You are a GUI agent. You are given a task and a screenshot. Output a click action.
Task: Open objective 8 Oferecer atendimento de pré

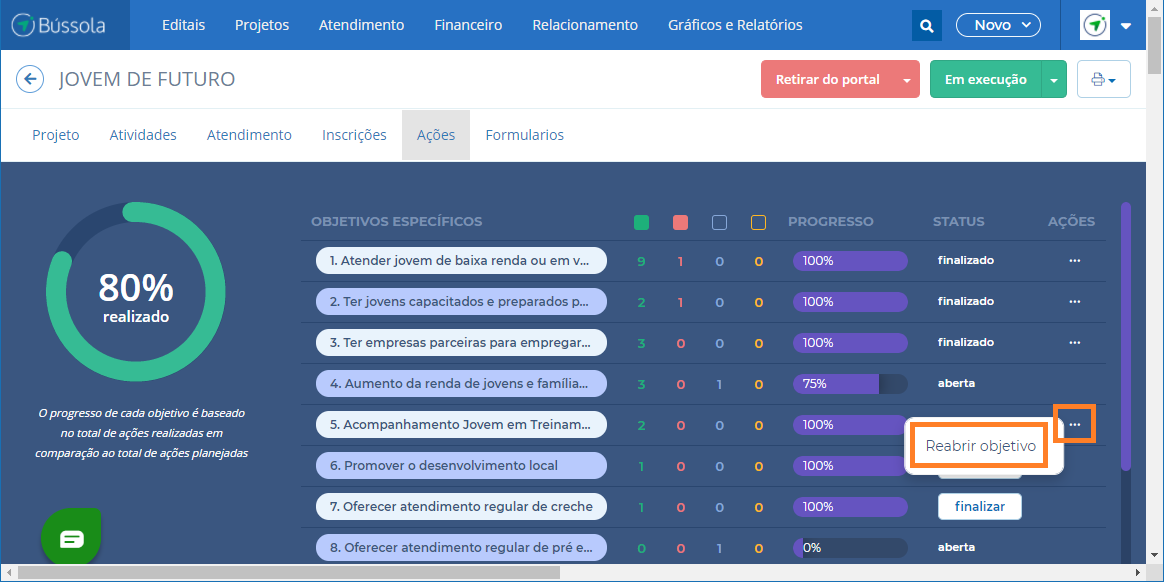(x=461, y=548)
